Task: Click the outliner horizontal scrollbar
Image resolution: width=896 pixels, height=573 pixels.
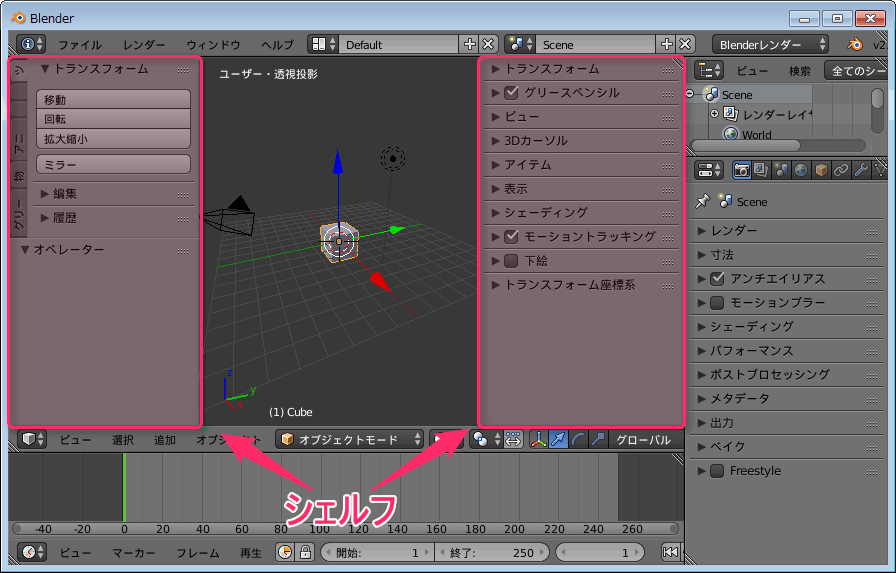Action: tap(777, 145)
